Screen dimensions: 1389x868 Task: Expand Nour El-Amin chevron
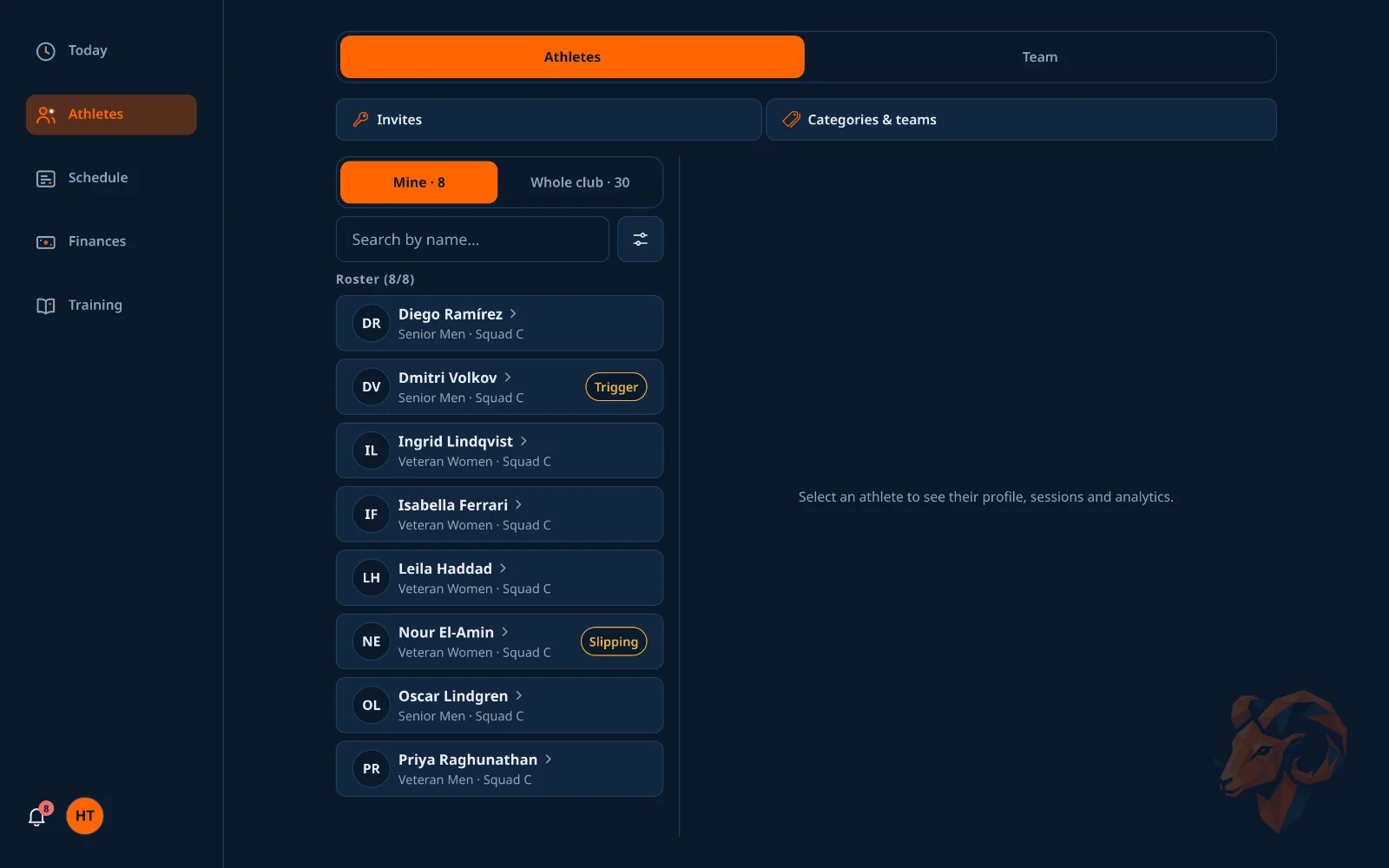click(504, 632)
